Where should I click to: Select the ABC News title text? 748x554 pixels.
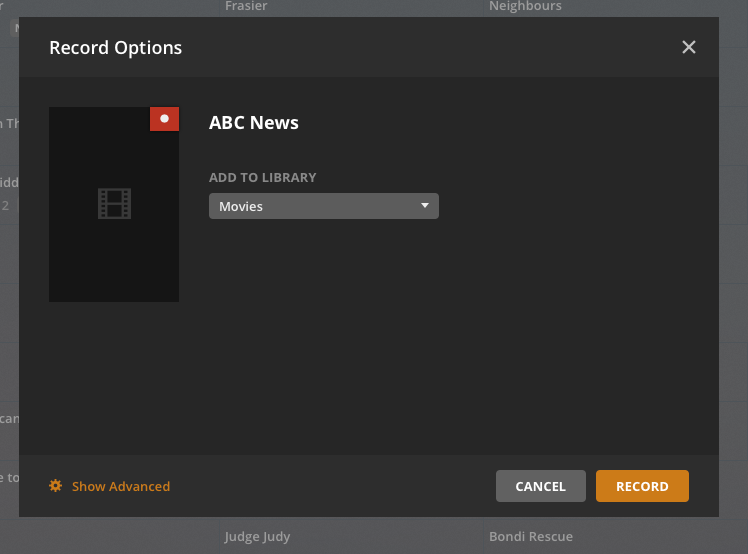254,123
